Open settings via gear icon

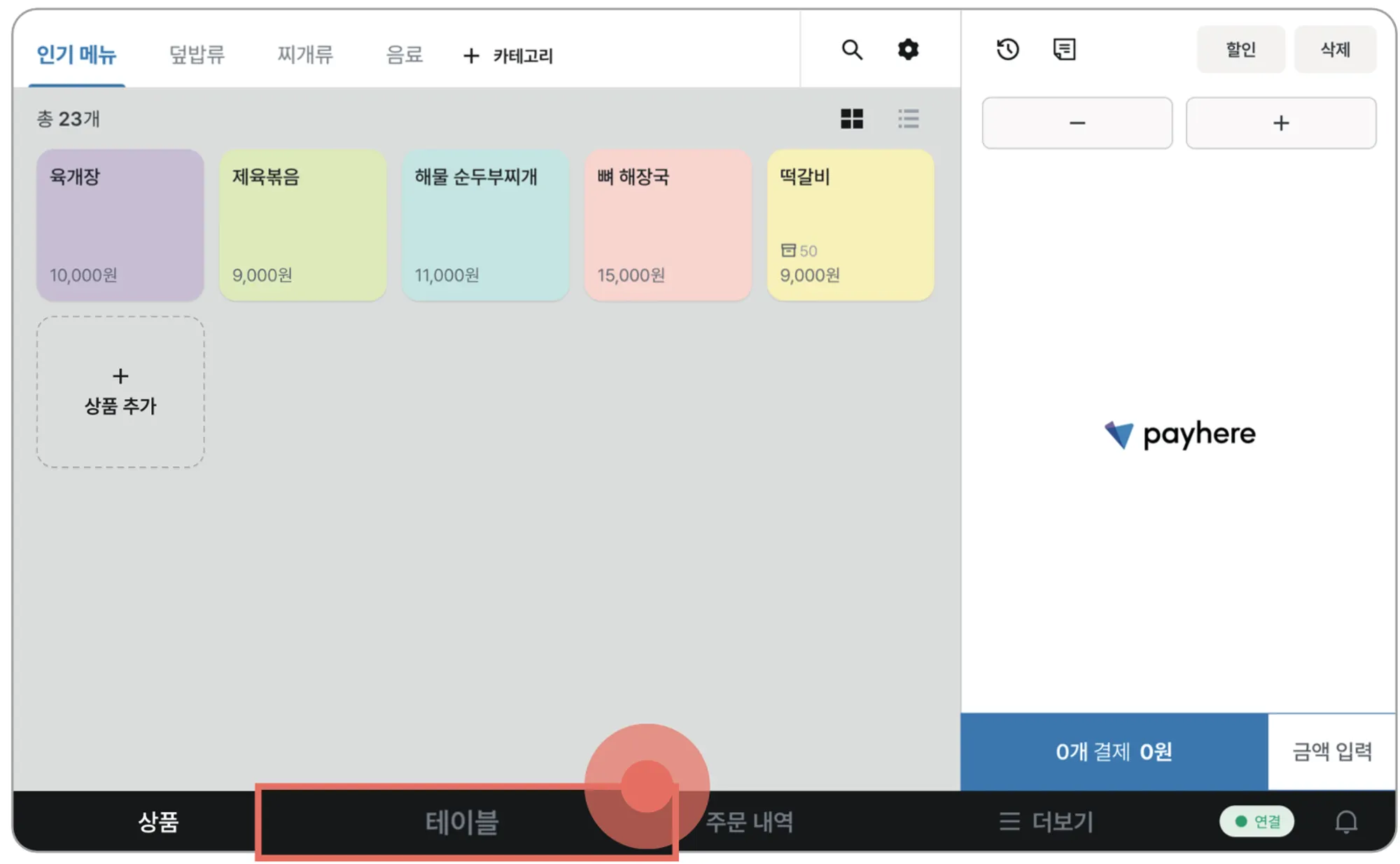[908, 50]
